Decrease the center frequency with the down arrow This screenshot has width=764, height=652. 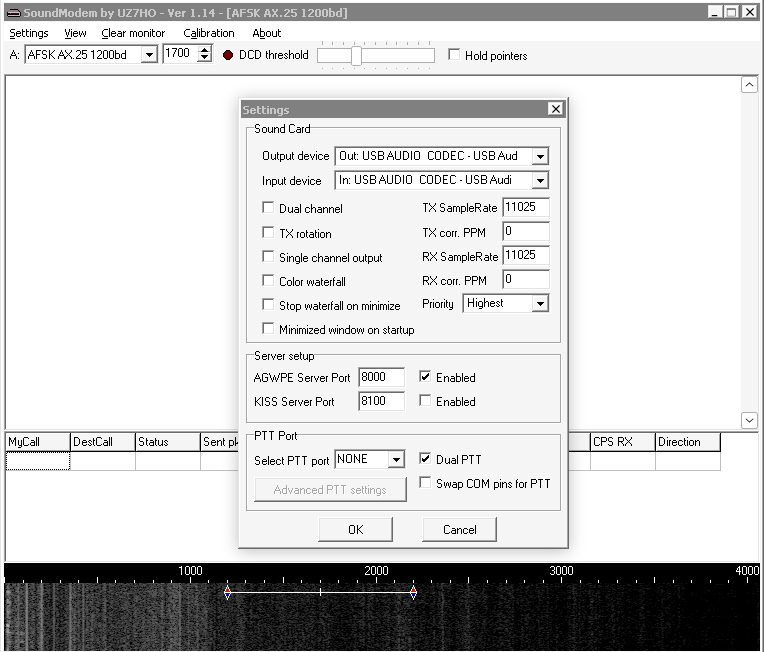click(205, 58)
